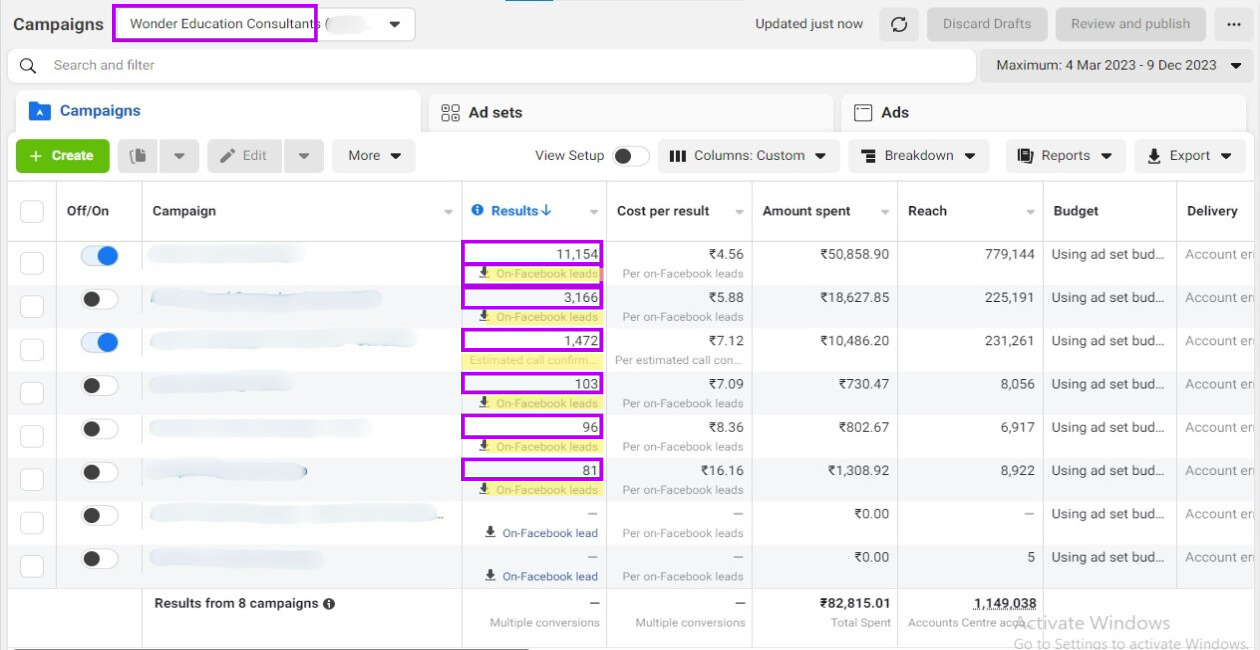The image size is (1260, 650).
Task: Click the refresh data icon
Action: click(x=898, y=24)
